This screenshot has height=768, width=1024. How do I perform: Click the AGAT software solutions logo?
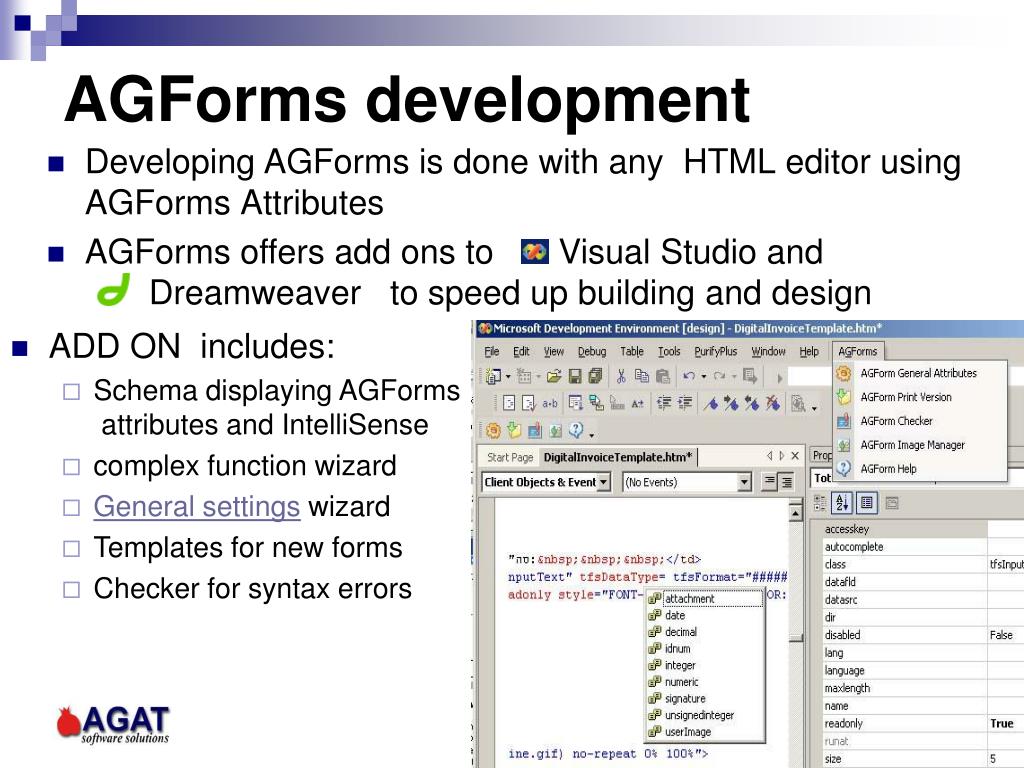(x=113, y=725)
